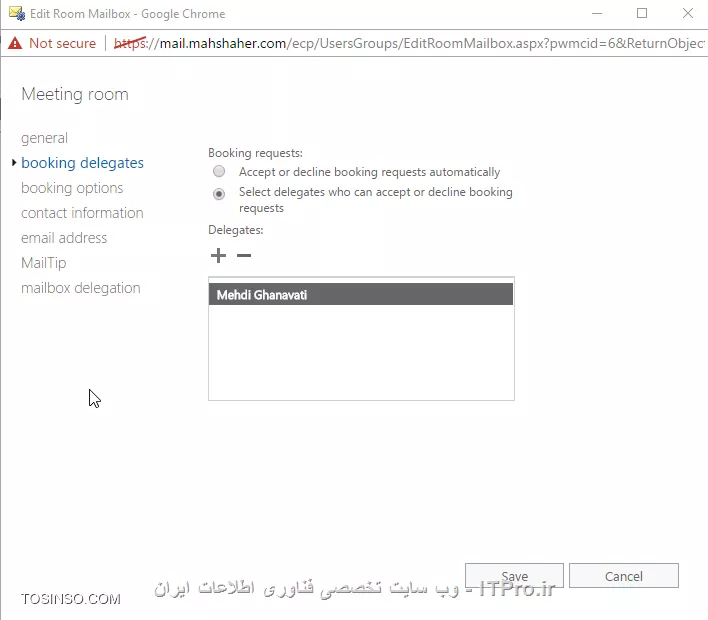This screenshot has width=708, height=620.
Task: Click the Not secure label
Action: [x=62, y=43]
